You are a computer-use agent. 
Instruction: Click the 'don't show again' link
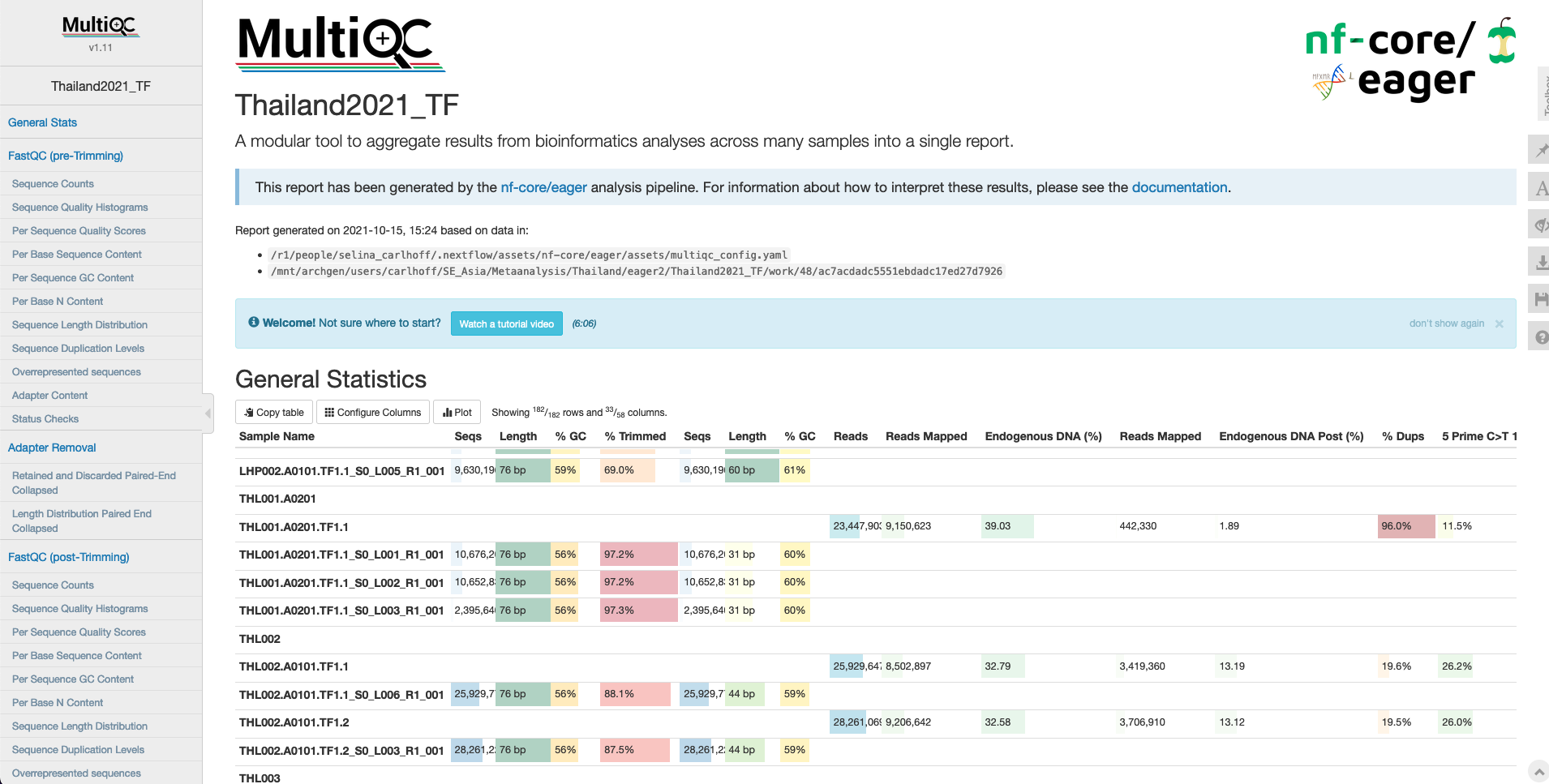[1446, 323]
